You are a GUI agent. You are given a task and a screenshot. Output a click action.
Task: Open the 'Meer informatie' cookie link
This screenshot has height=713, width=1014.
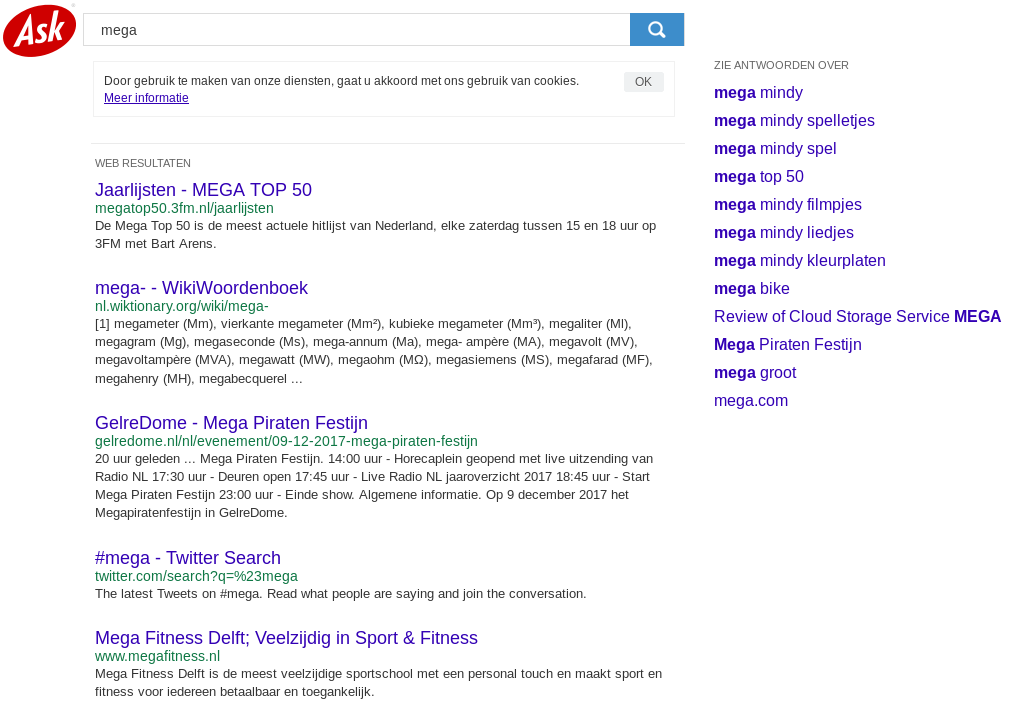tap(146, 98)
